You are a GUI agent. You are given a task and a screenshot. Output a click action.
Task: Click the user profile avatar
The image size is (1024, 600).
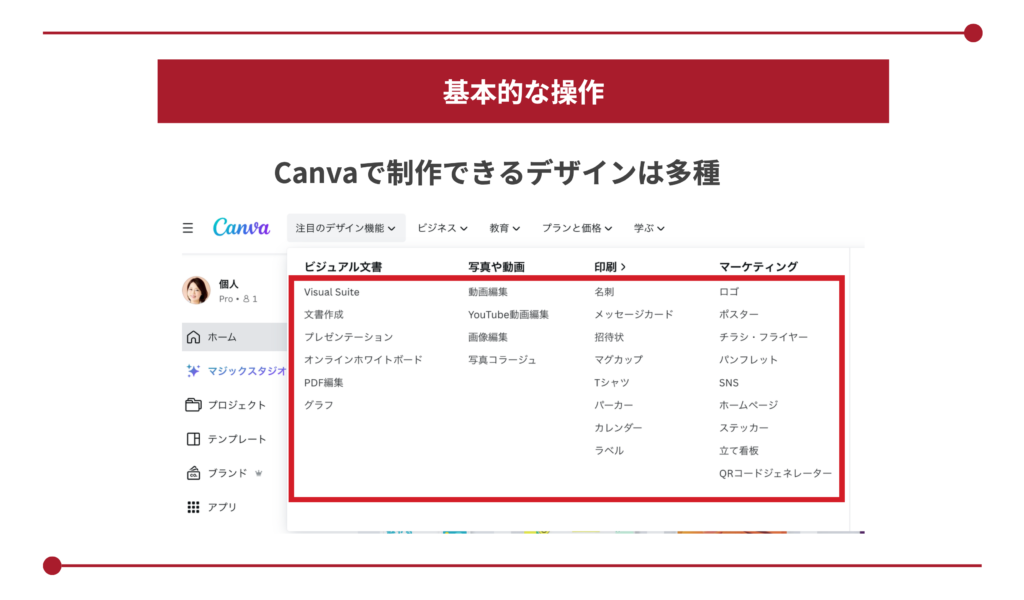point(196,291)
